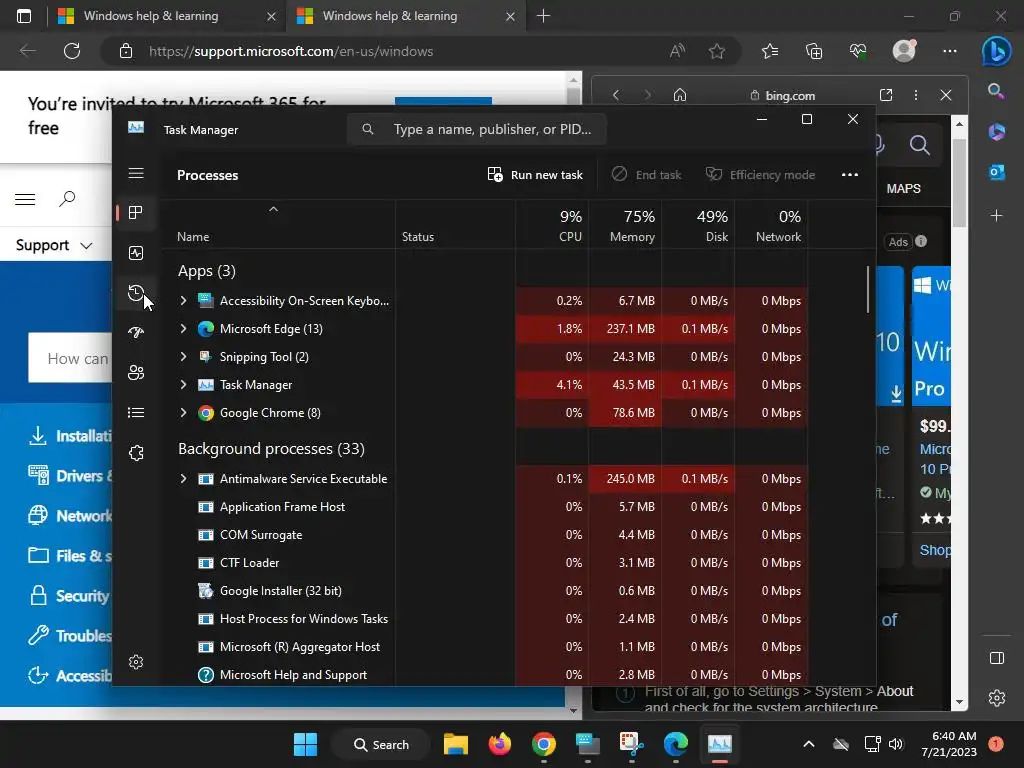
Task: Click the Efficiency mode button
Action: (x=760, y=174)
